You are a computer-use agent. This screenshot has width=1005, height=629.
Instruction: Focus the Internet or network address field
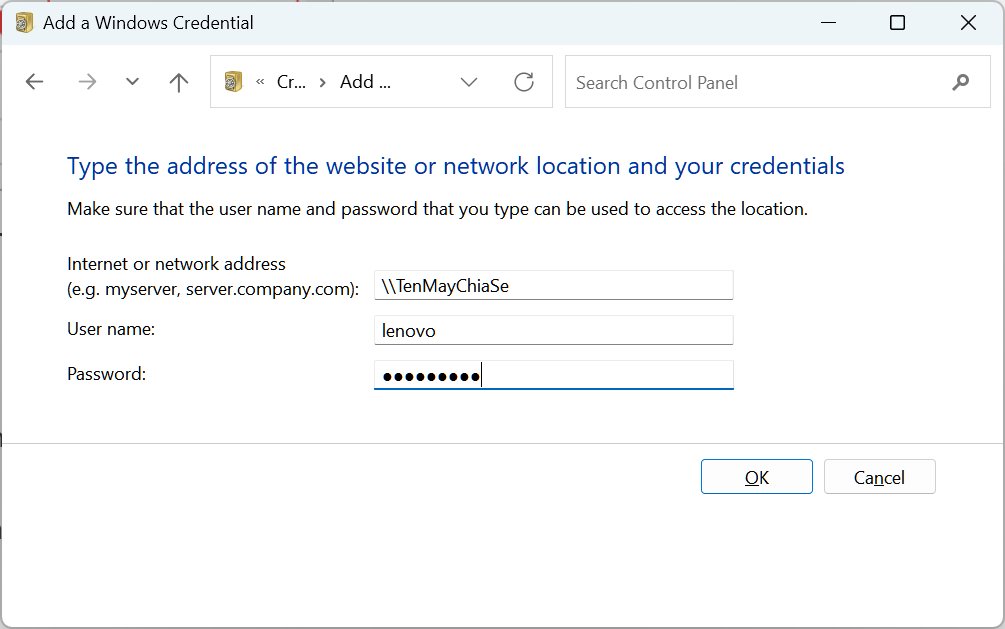[x=553, y=286]
